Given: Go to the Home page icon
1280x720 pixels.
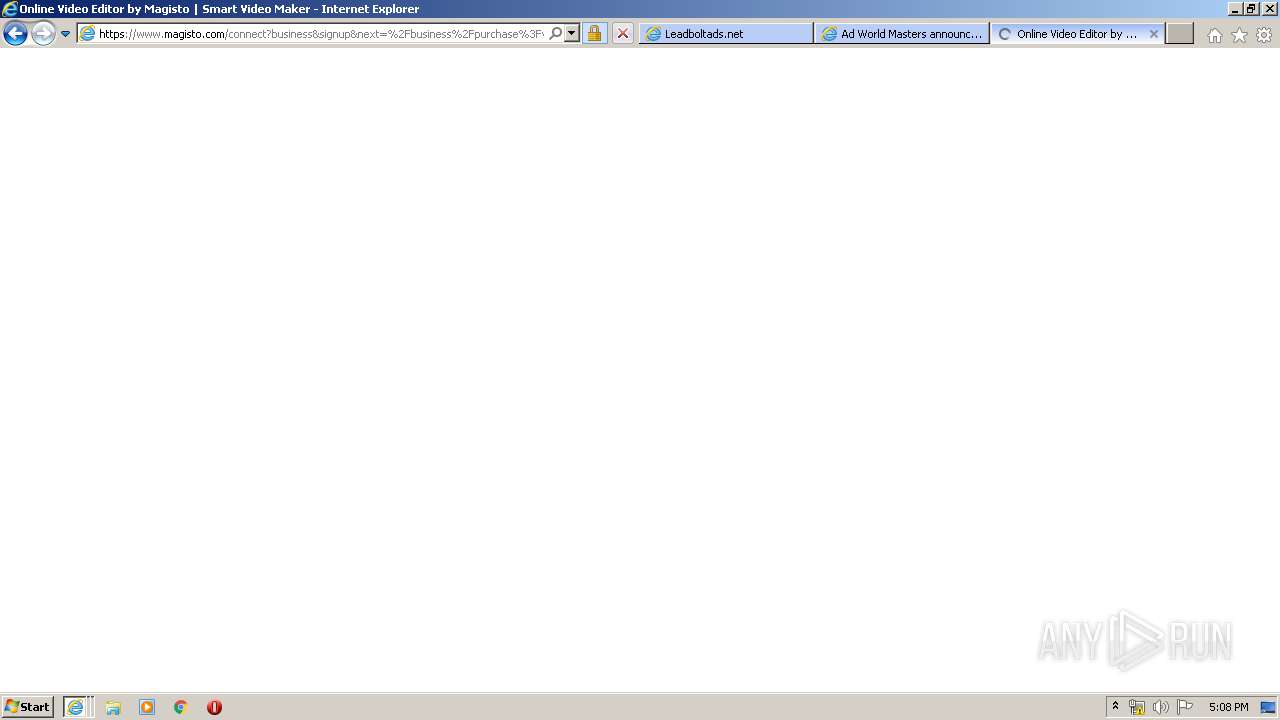Looking at the screenshot, I should click(x=1214, y=35).
